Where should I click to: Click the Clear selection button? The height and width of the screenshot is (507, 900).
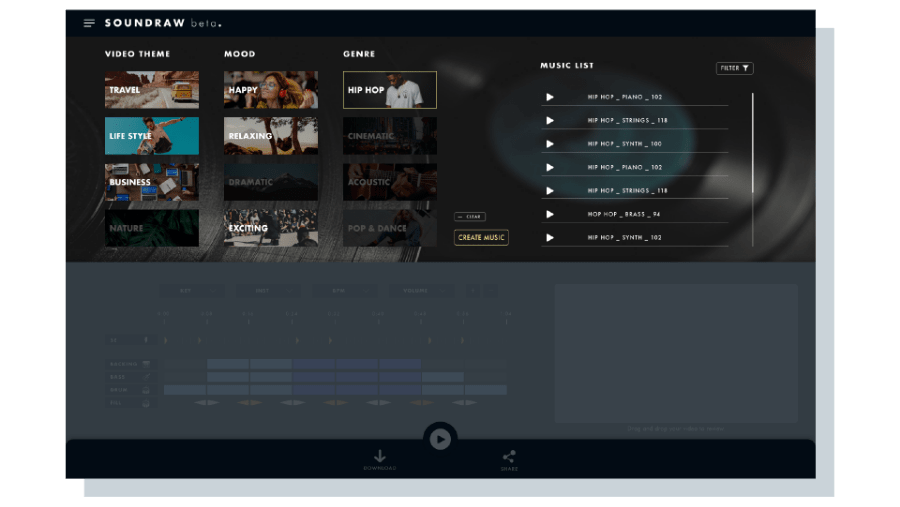coord(470,216)
